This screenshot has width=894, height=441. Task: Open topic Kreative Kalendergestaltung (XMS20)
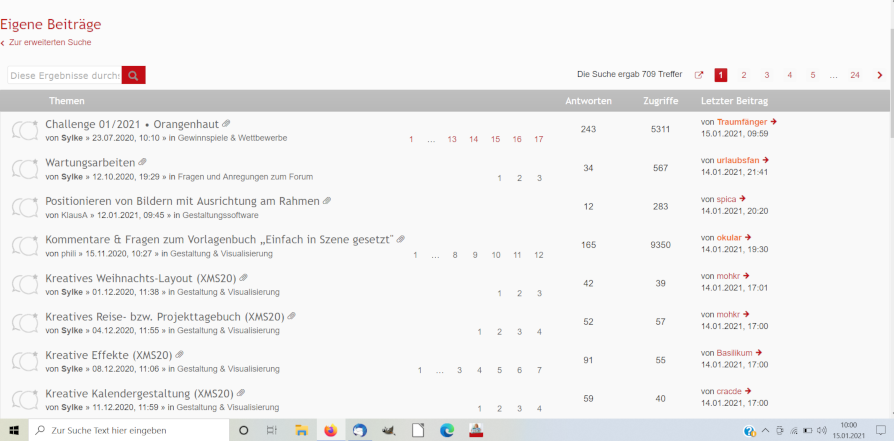point(139,393)
